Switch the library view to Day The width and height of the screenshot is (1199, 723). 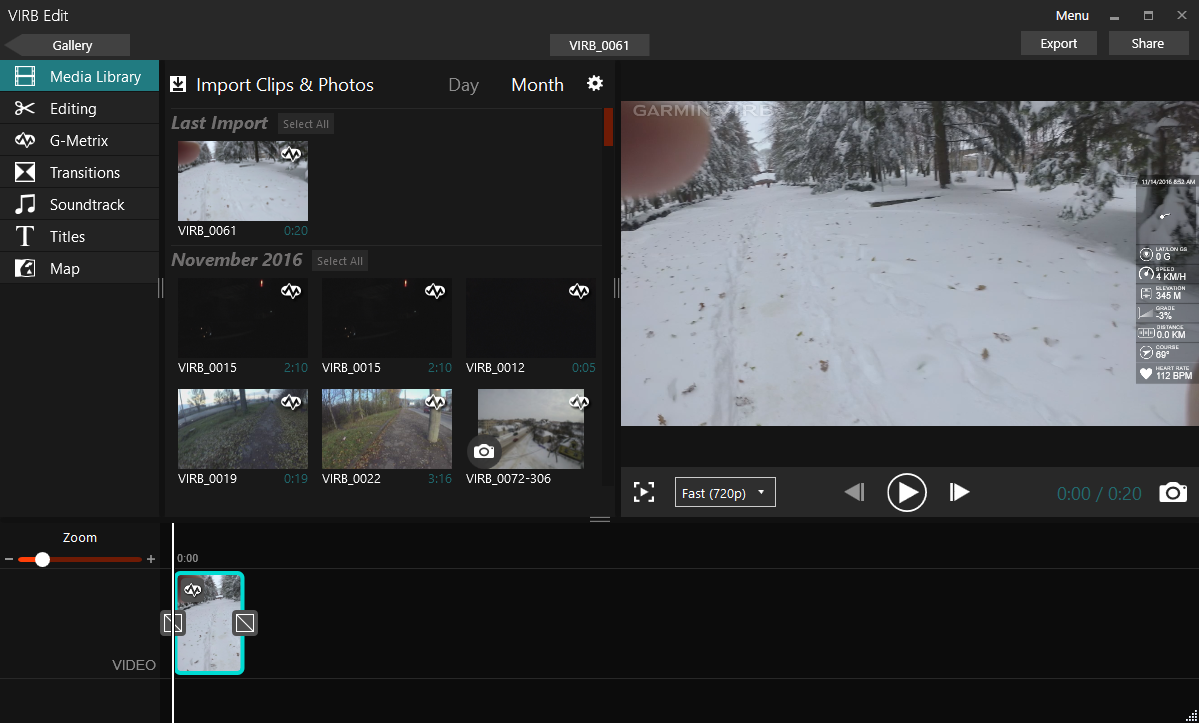[x=463, y=85]
